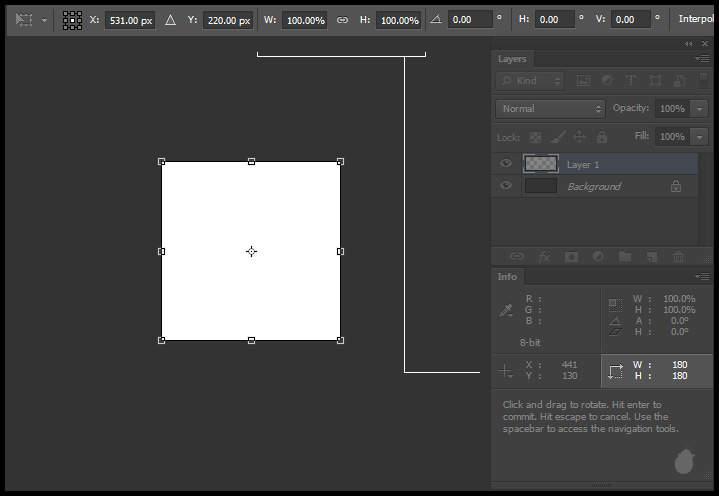Hide the Background layer
Viewport: 719px width, 496px height.
point(506,186)
